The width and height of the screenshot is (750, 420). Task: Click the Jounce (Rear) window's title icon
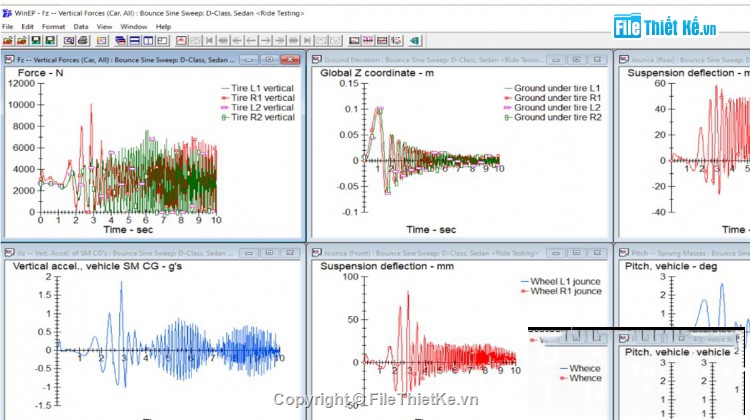click(x=624, y=60)
